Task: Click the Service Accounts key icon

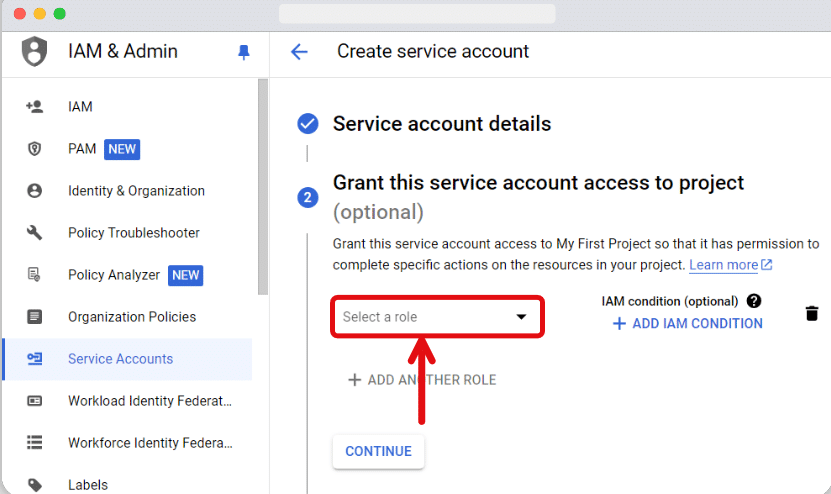Action: [x=34, y=359]
